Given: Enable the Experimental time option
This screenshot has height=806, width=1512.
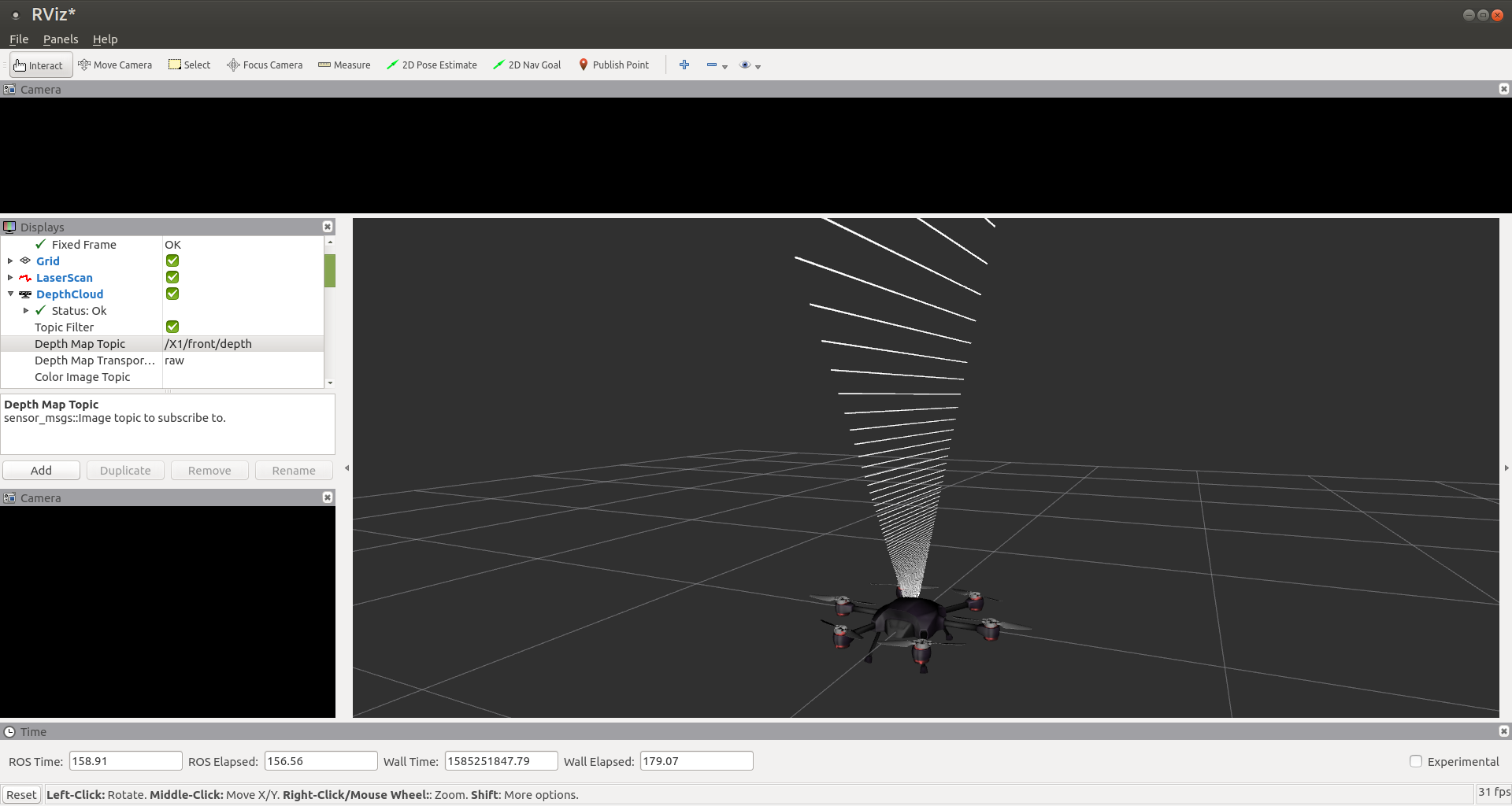Looking at the screenshot, I should [1416, 761].
